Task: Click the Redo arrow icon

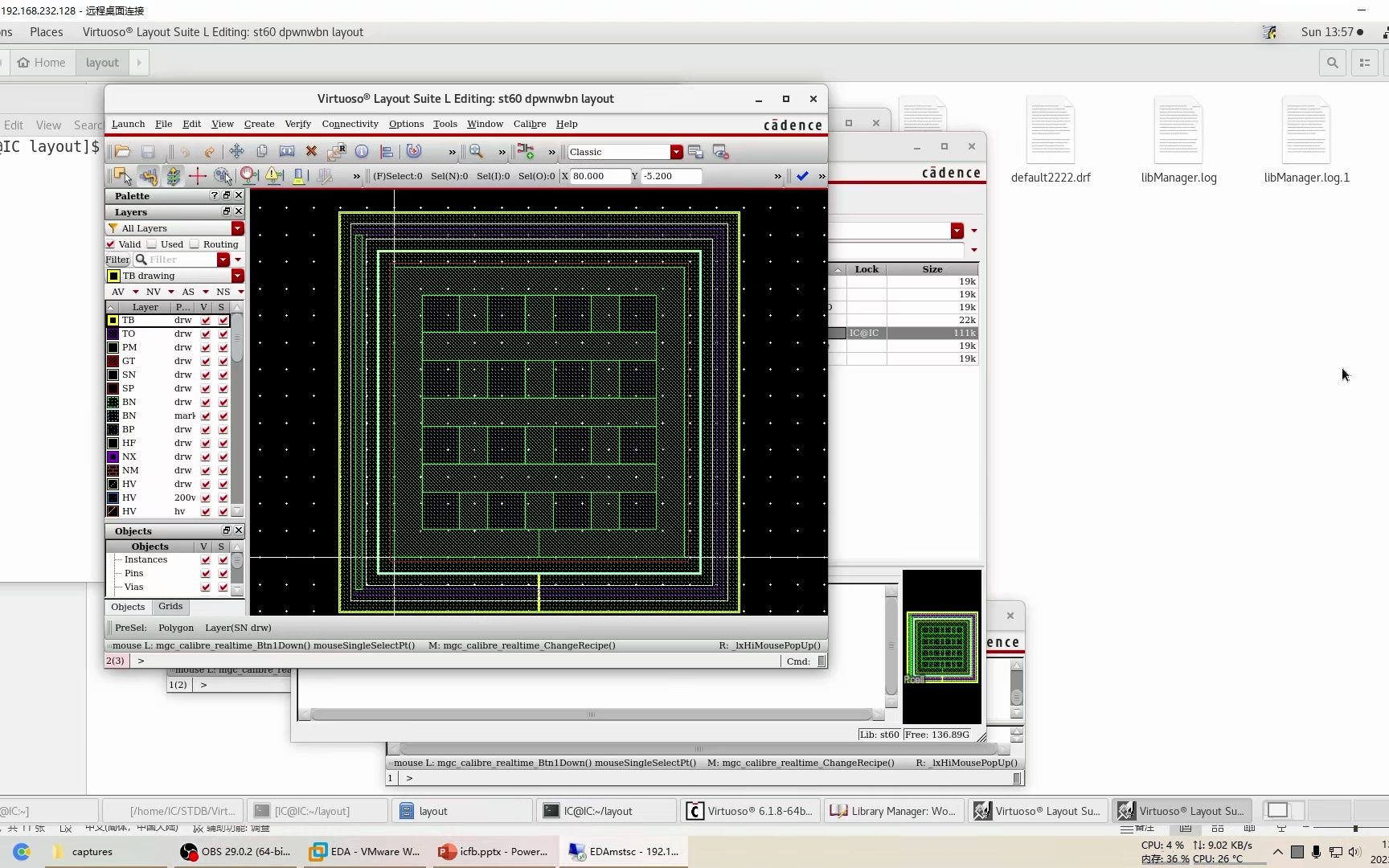Action: pos(210,151)
